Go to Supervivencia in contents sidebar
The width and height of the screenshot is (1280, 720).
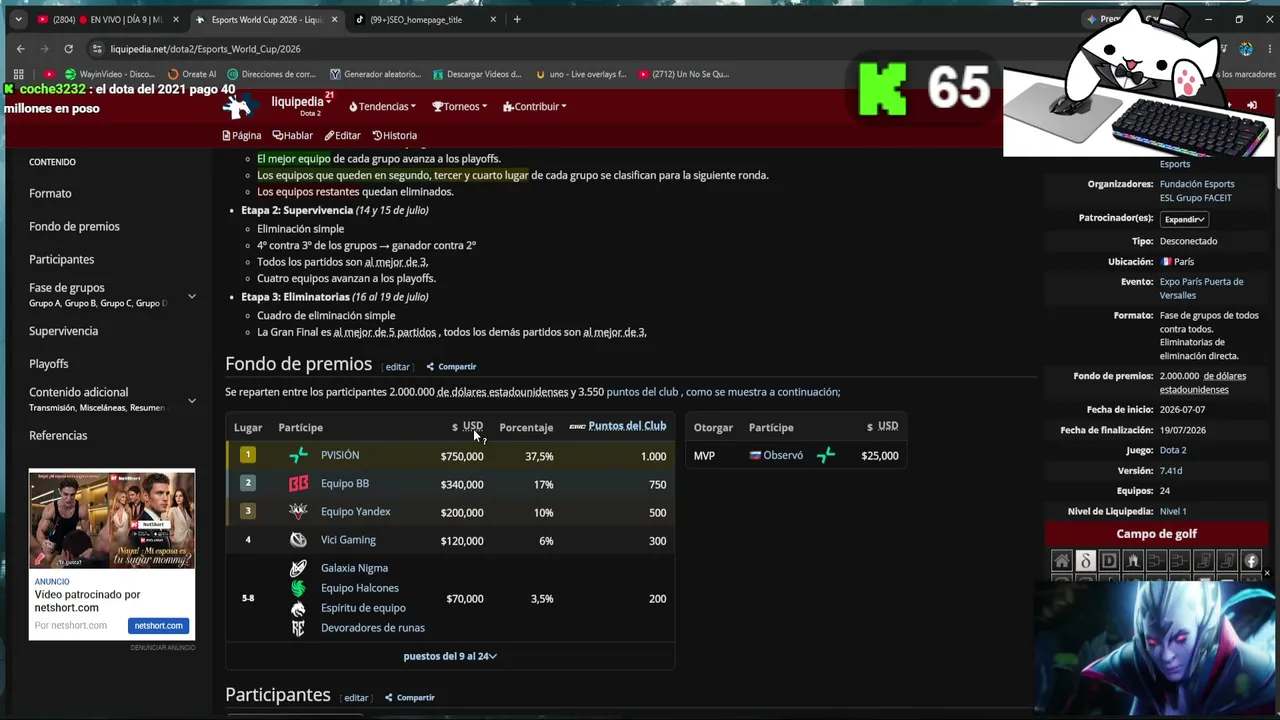[63, 331]
